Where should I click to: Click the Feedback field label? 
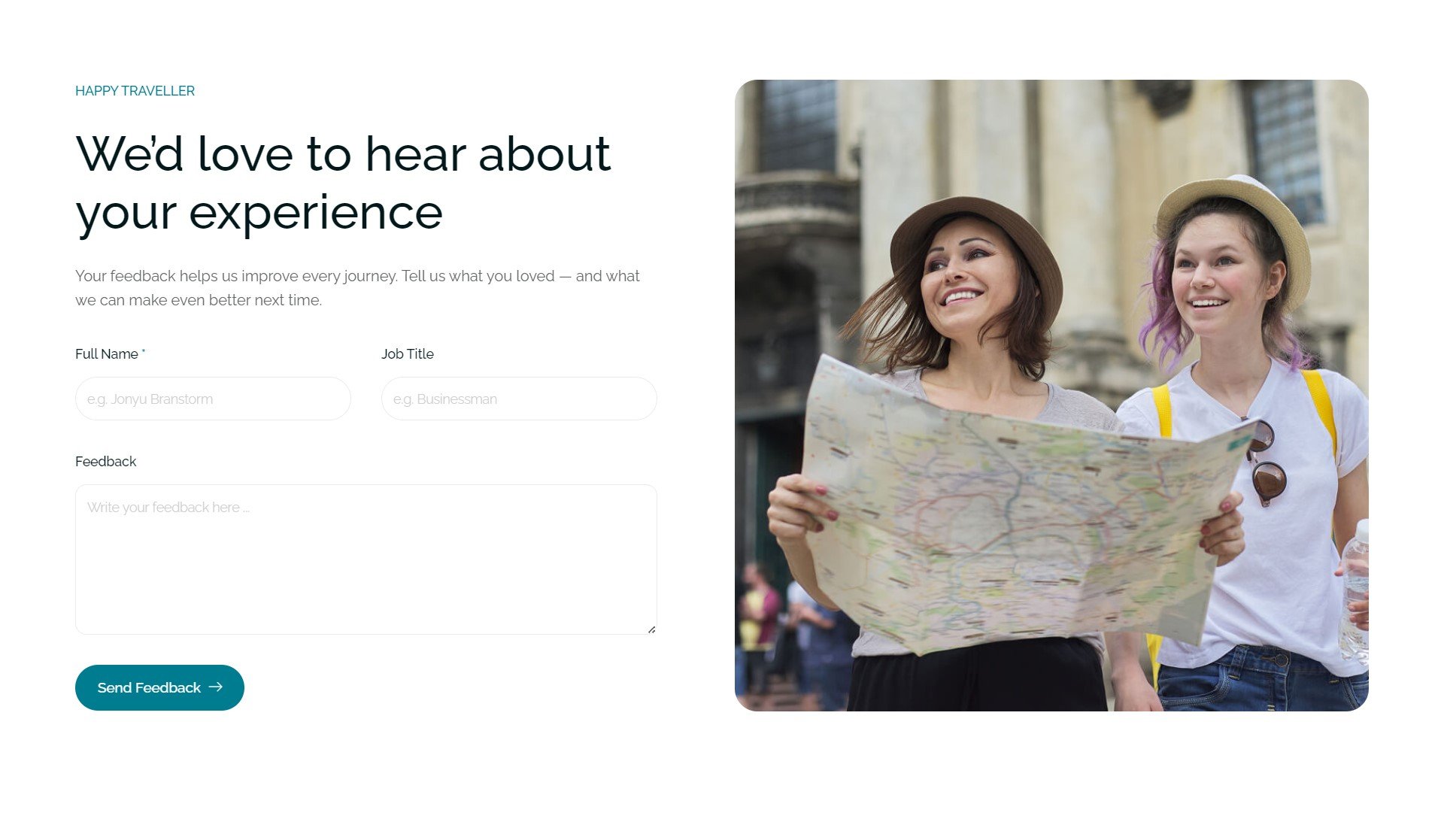106,462
